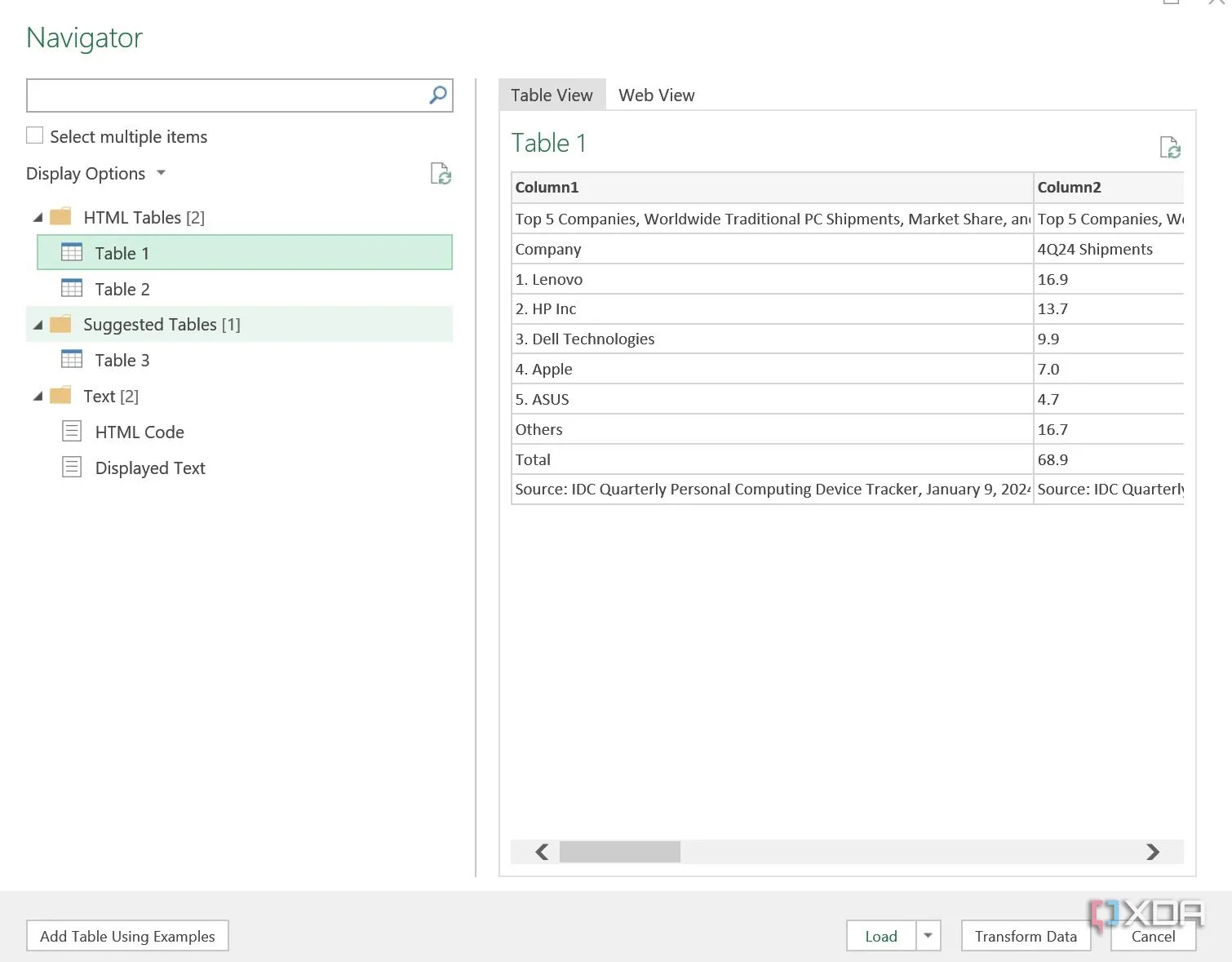1232x962 pixels.
Task: Collapse the HTML Tables tree group
Action: tap(38, 218)
